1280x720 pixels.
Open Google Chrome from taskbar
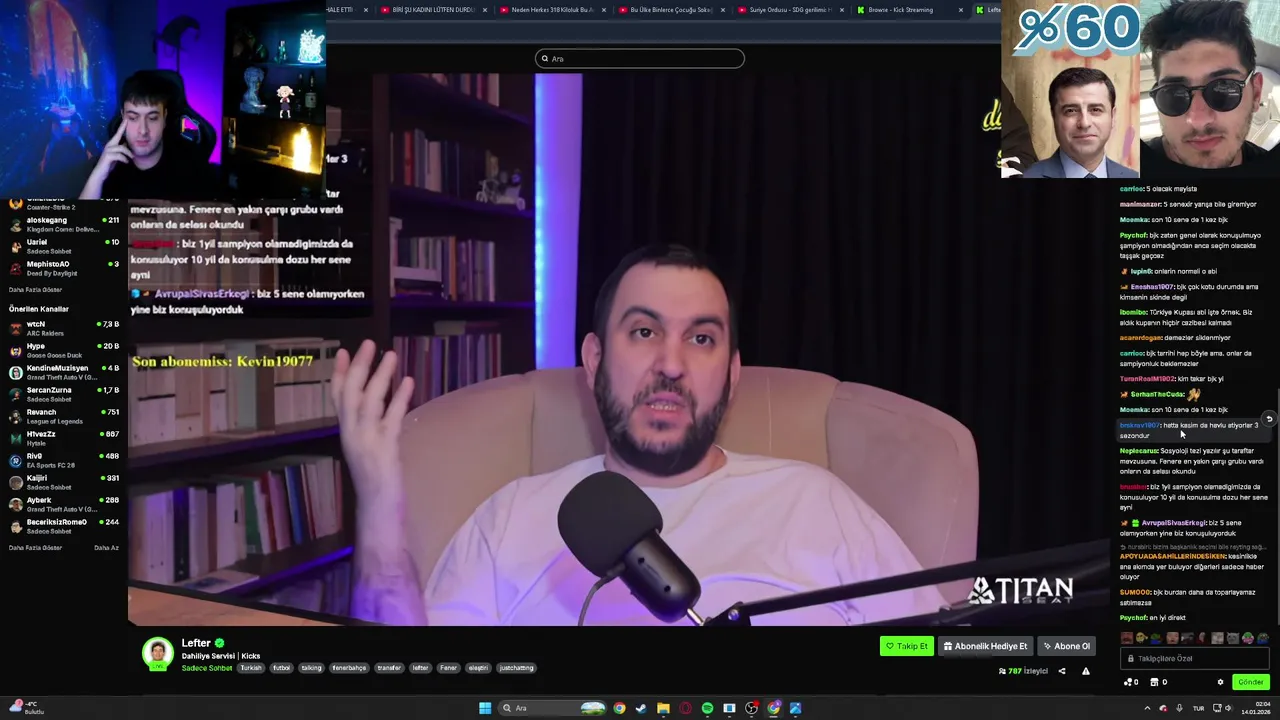pos(620,708)
